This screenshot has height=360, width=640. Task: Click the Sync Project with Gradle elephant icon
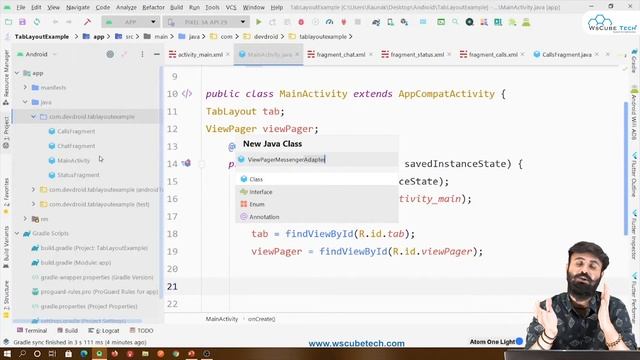point(376,22)
